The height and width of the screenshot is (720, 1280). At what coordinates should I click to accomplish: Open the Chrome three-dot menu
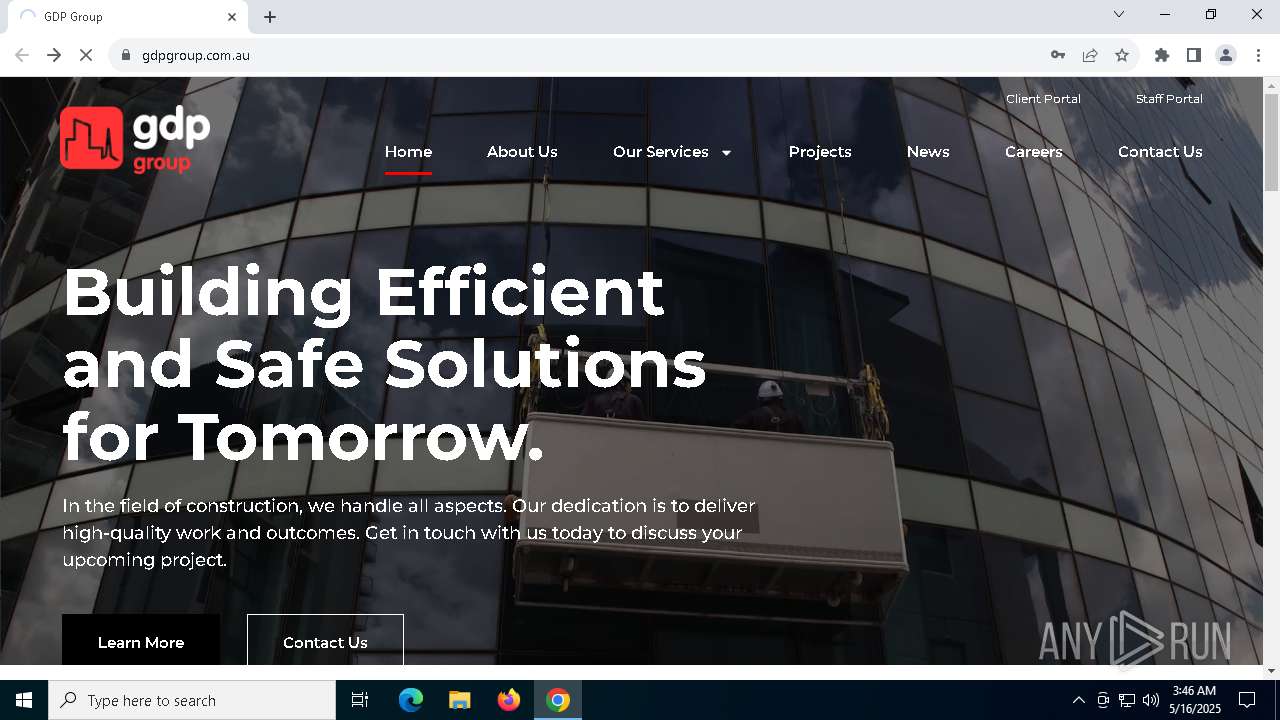[x=1258, y=55]
